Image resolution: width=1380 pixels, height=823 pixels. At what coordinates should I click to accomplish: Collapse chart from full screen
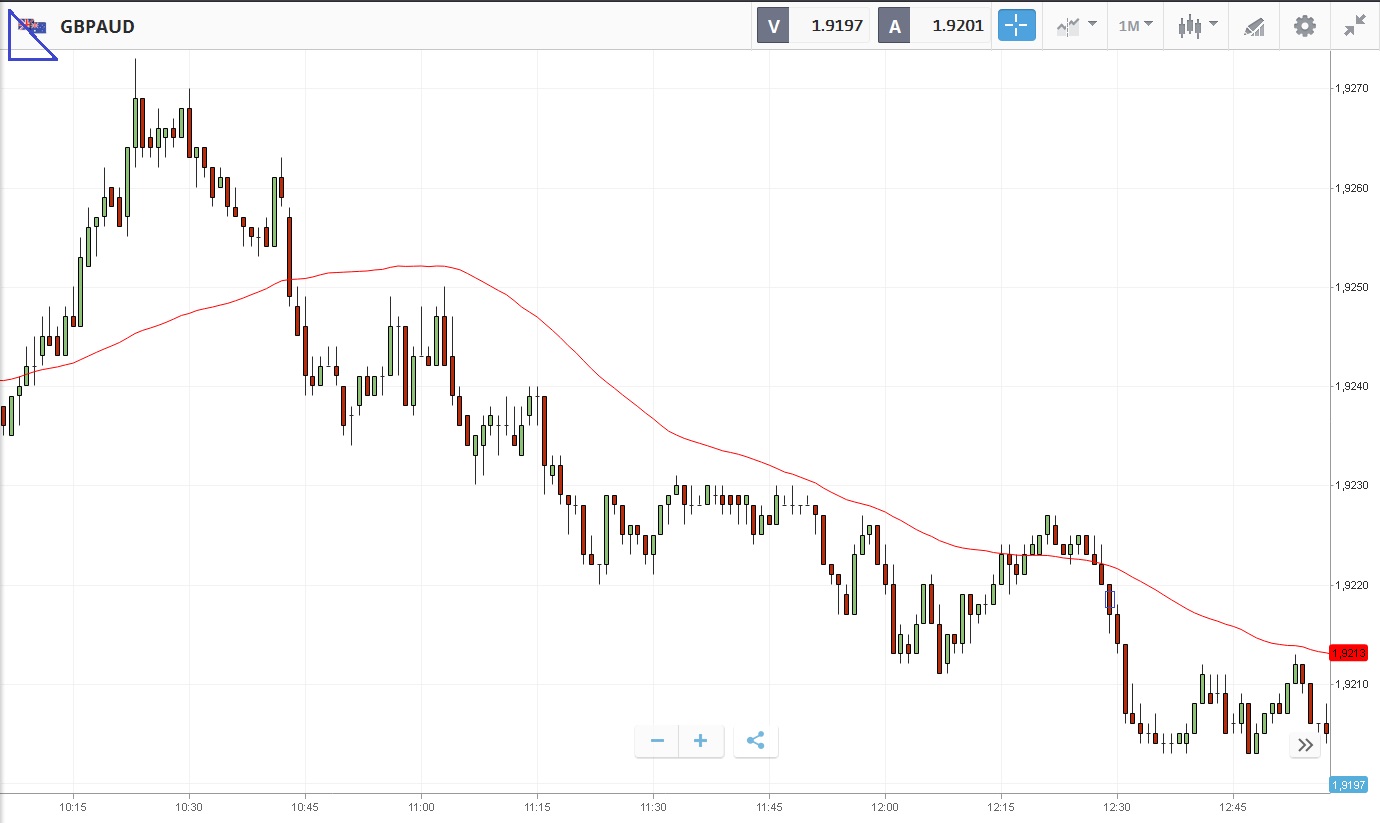(1354, 26)
